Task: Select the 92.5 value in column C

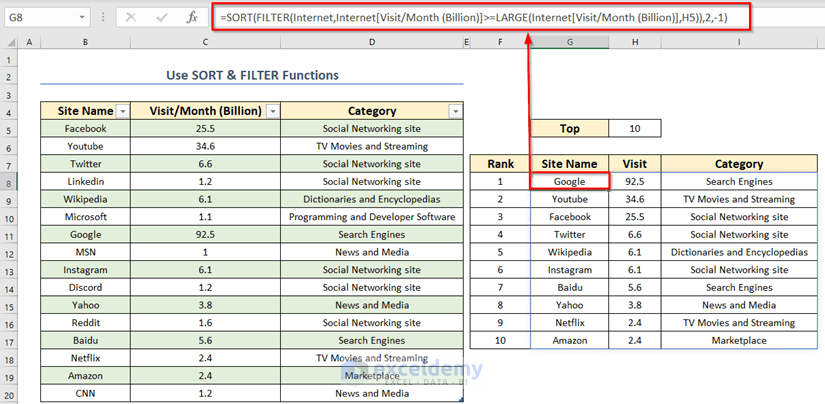Action: coord(205,235)
